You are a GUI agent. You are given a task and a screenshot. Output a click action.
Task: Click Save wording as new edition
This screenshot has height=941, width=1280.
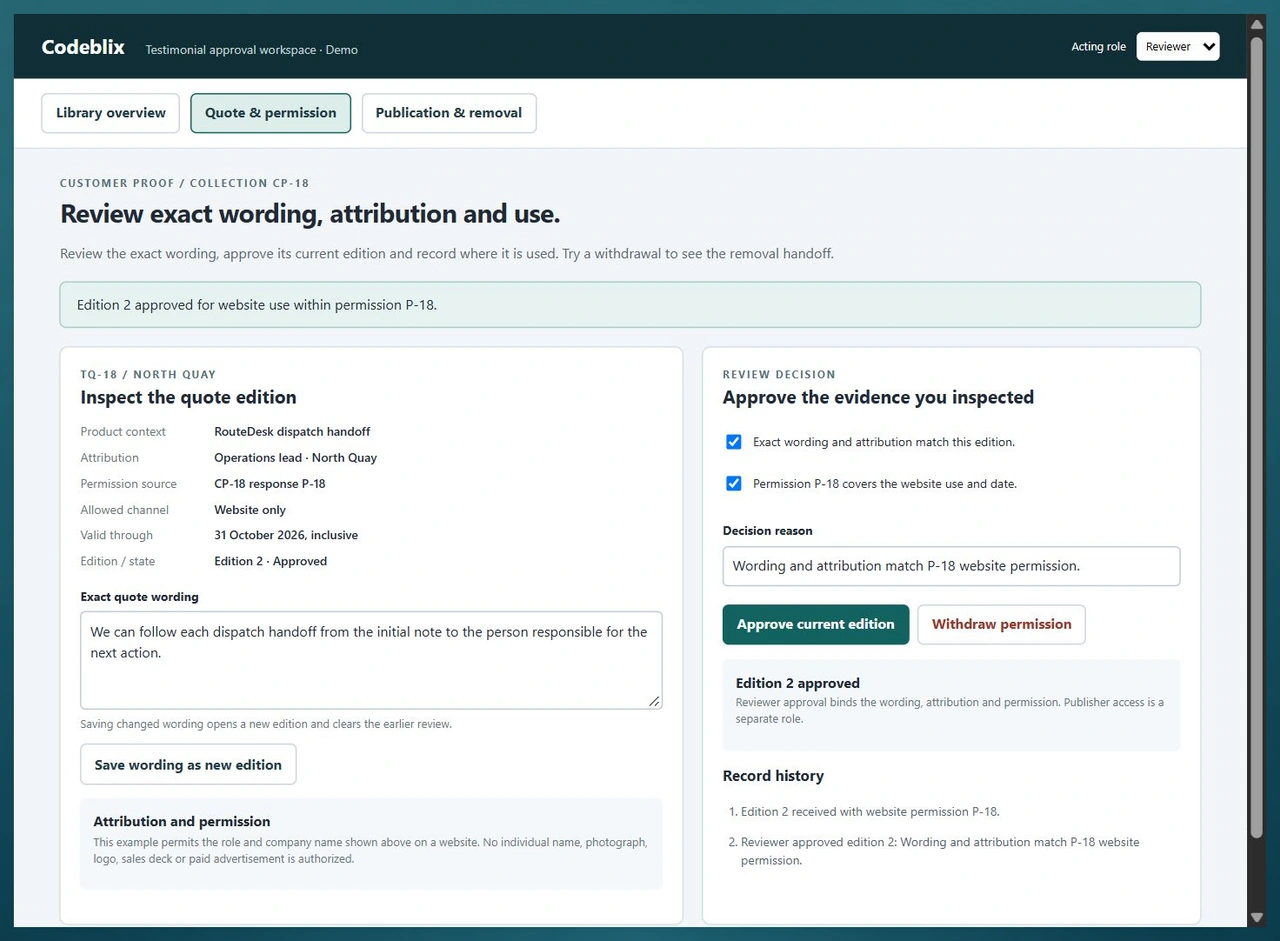tap(188, 765)
